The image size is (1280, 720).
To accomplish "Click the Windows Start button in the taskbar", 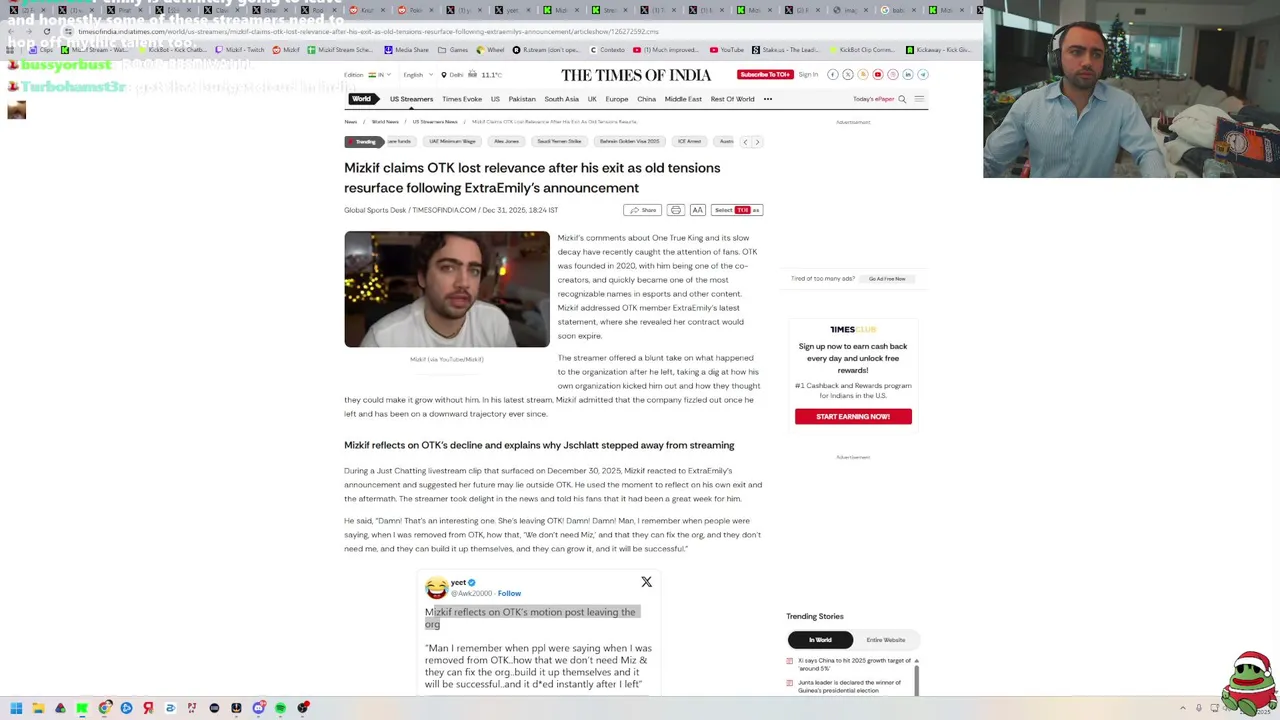I will pos(16,708).
